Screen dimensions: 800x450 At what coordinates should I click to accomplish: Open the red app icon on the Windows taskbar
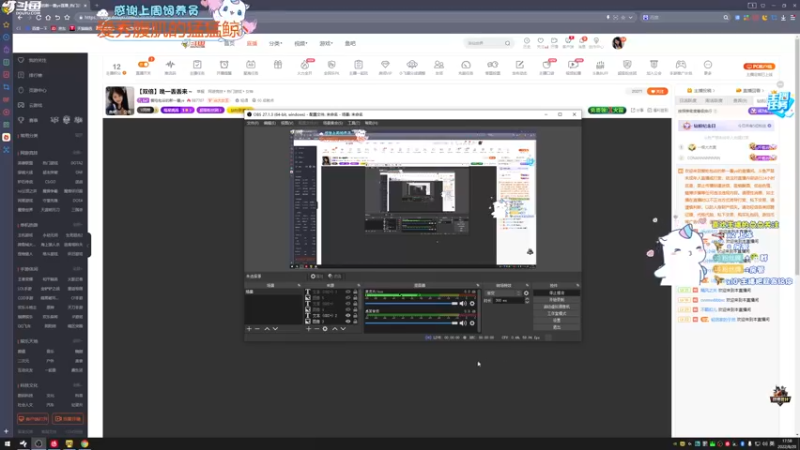[54, 444]
